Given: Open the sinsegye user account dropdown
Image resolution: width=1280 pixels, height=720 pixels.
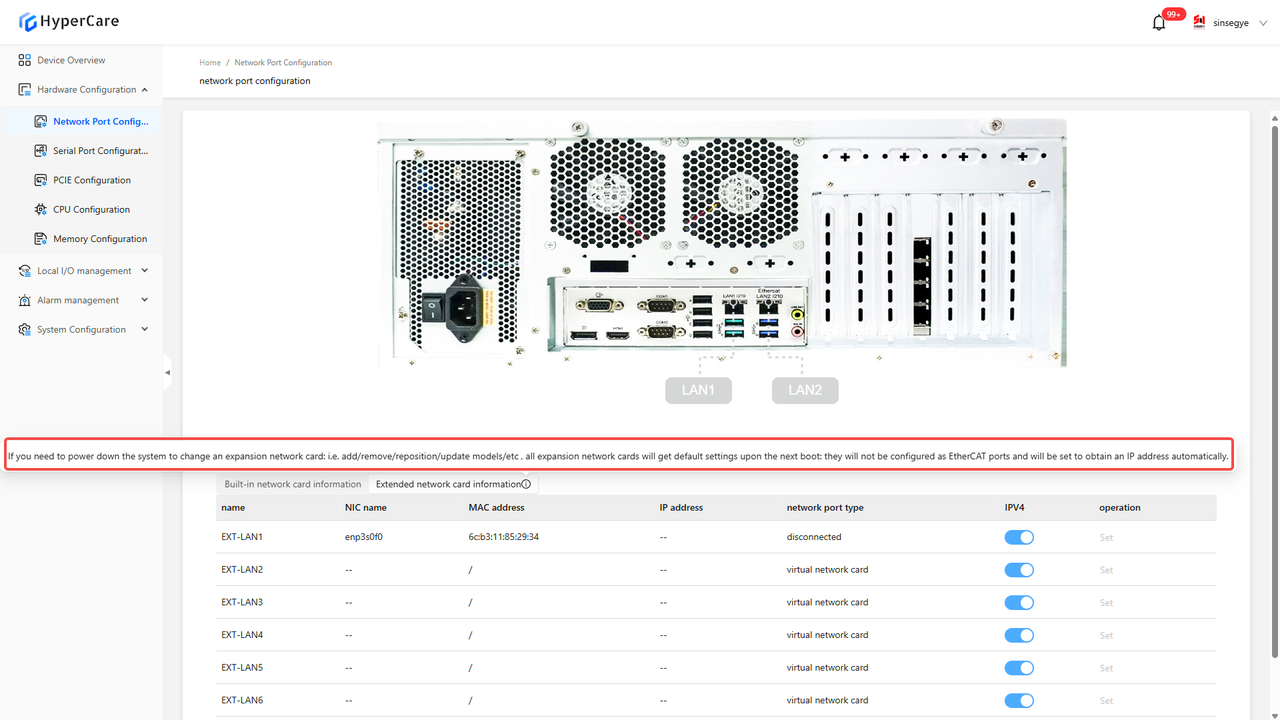Looking at the screenshot, I should coord(1235,23).
